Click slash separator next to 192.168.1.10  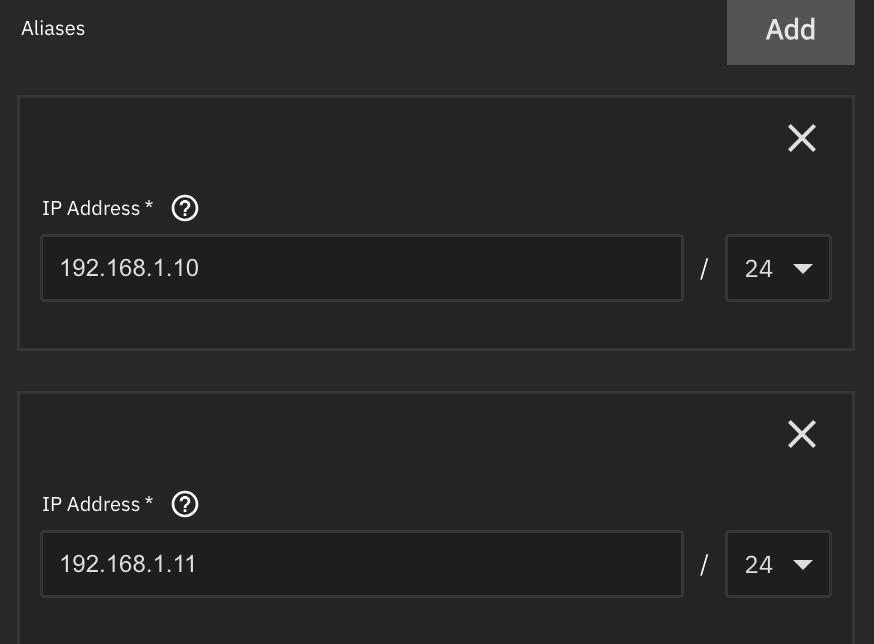point(704,269)
